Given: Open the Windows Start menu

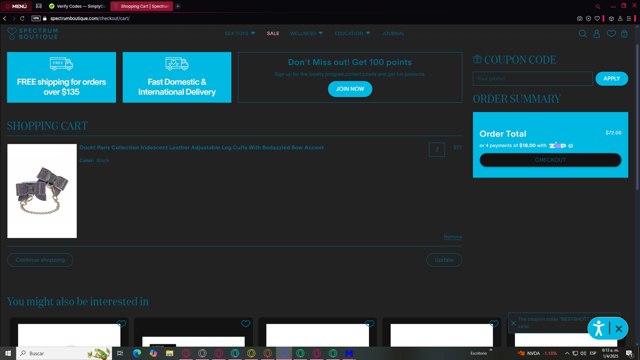Looking at the screenshot, I should 8,353.
